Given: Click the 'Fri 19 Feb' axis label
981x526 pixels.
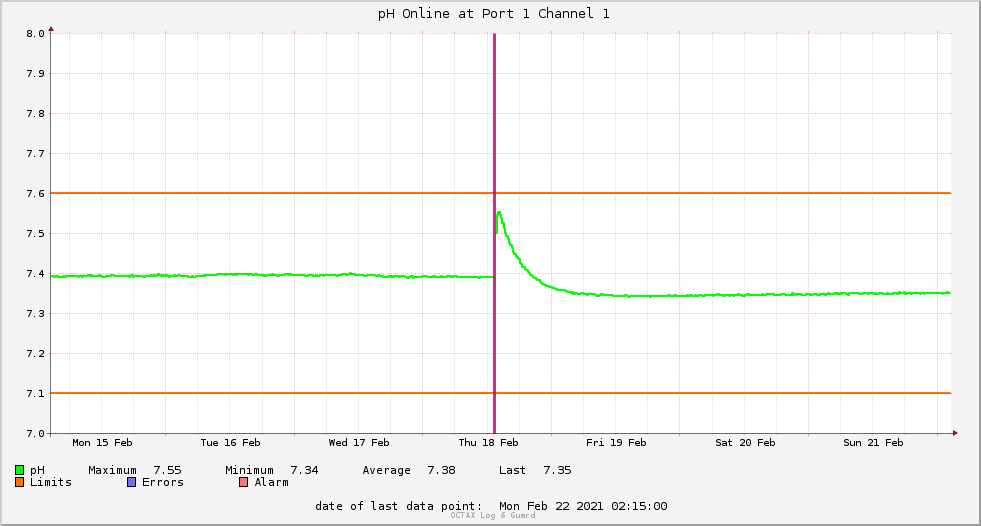Looking at the screenshot, I should [x=616, y=443].
